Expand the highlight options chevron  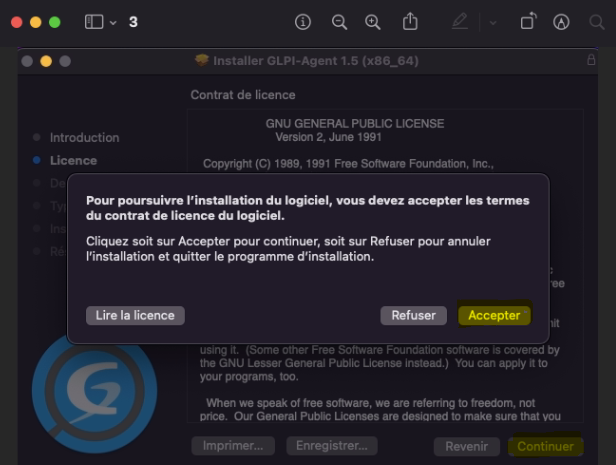493,23
